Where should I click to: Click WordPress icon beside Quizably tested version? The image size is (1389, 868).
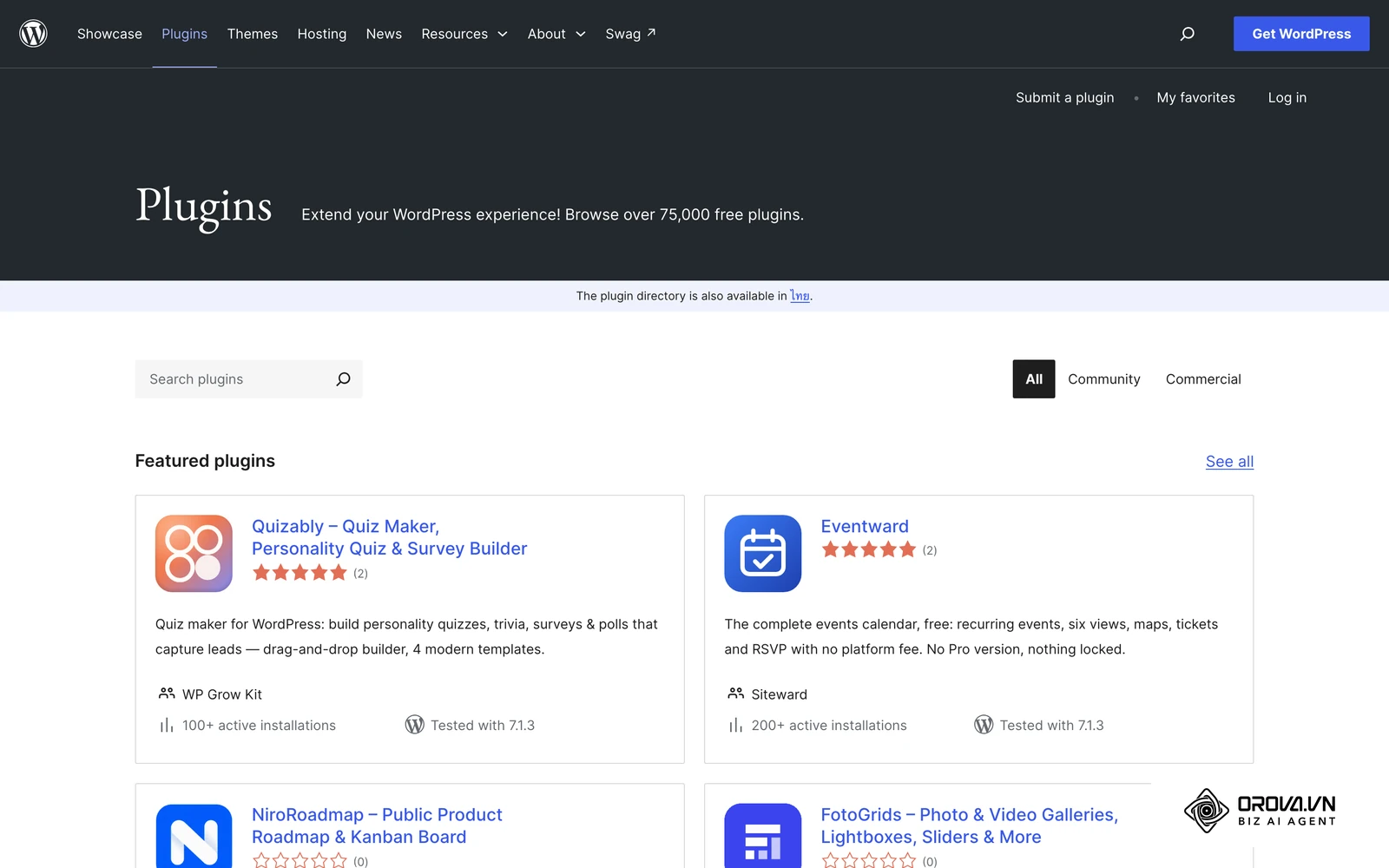coord(414,725)
